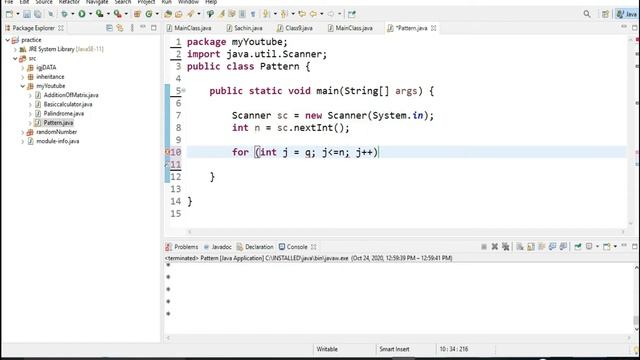Click the New file toolbar icon
The image size is (640, 360).
(9, 14)
